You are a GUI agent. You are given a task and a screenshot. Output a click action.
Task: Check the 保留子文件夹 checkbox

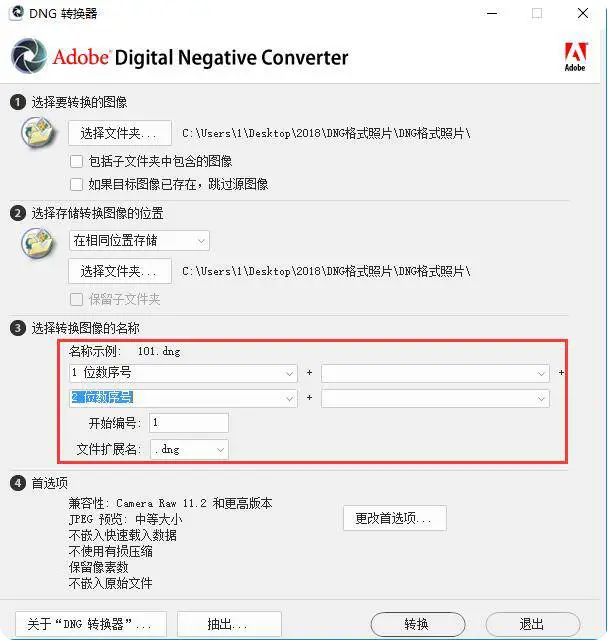pos(76,299)
